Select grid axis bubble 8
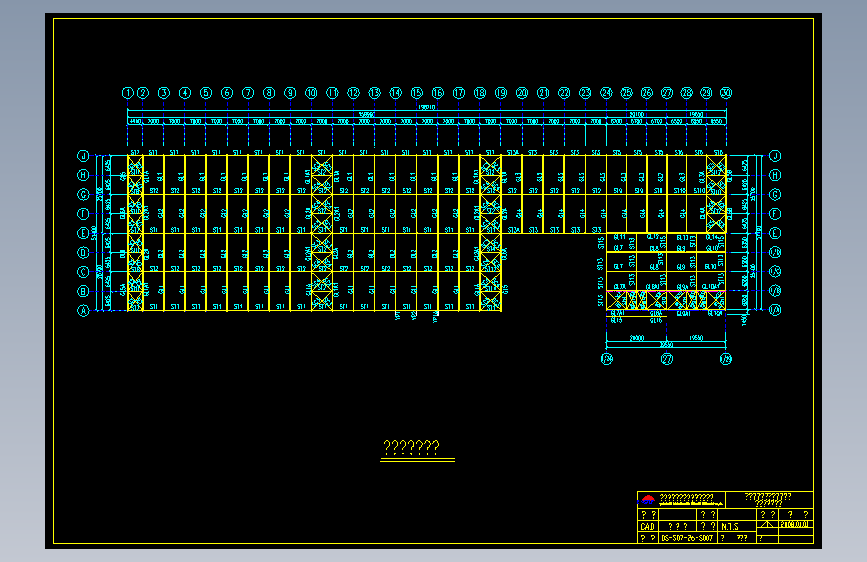The width and height of the screenshot is (867, 562). pyautogui.click(x=269, y=93)
